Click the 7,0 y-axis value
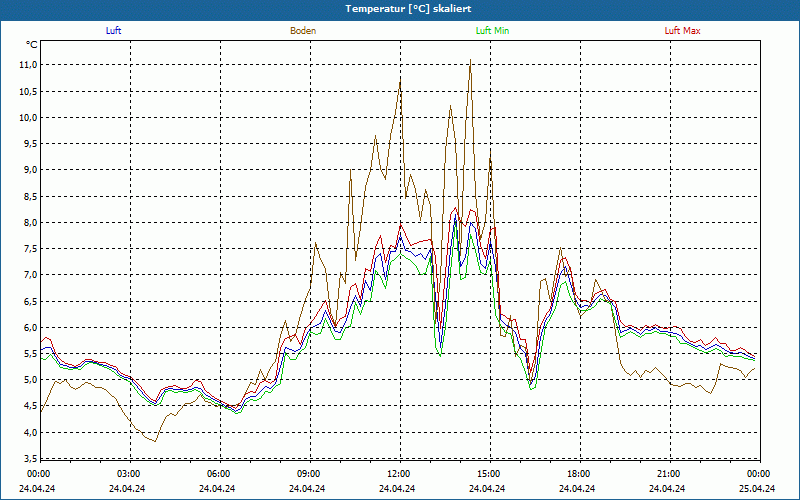Viewport: 800px width, 500px height. pyautogui.click(x=30, y=275)
